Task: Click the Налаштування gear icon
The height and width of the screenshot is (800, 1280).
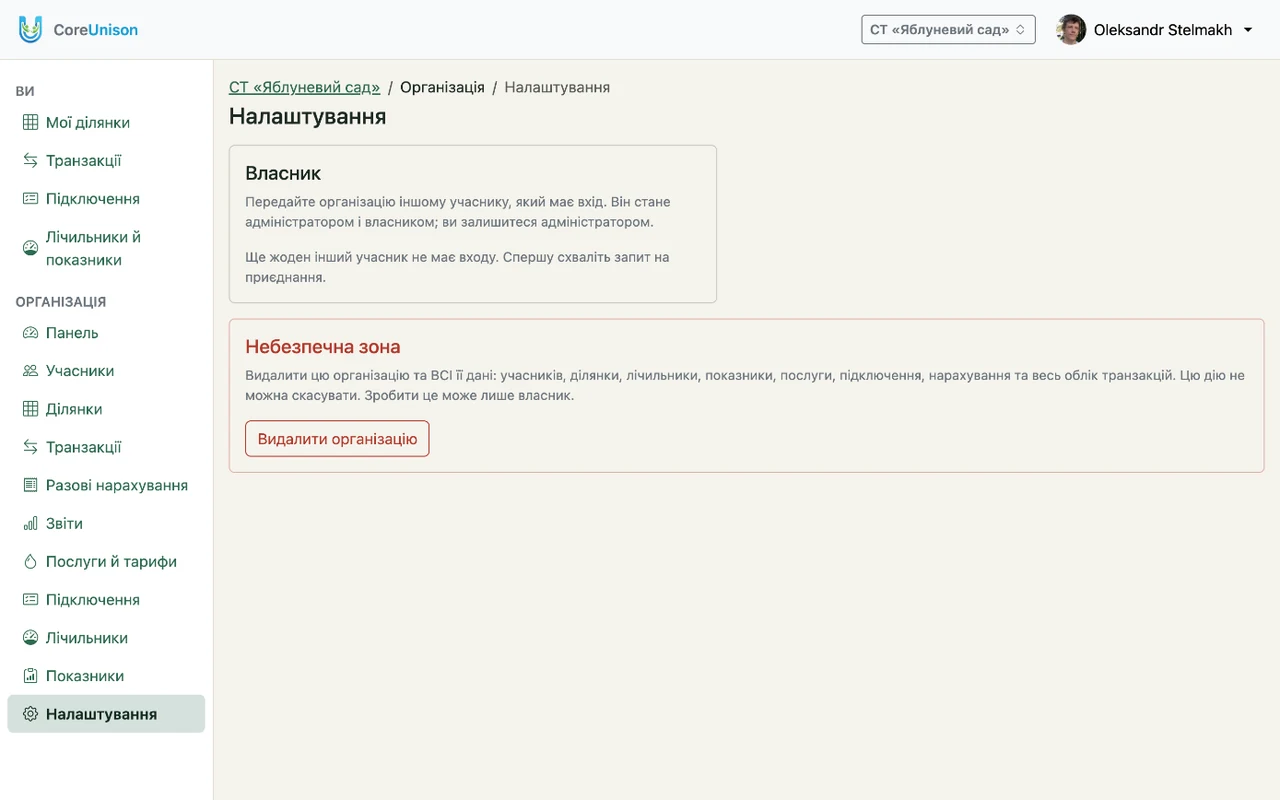Action: tap(30, 715)
